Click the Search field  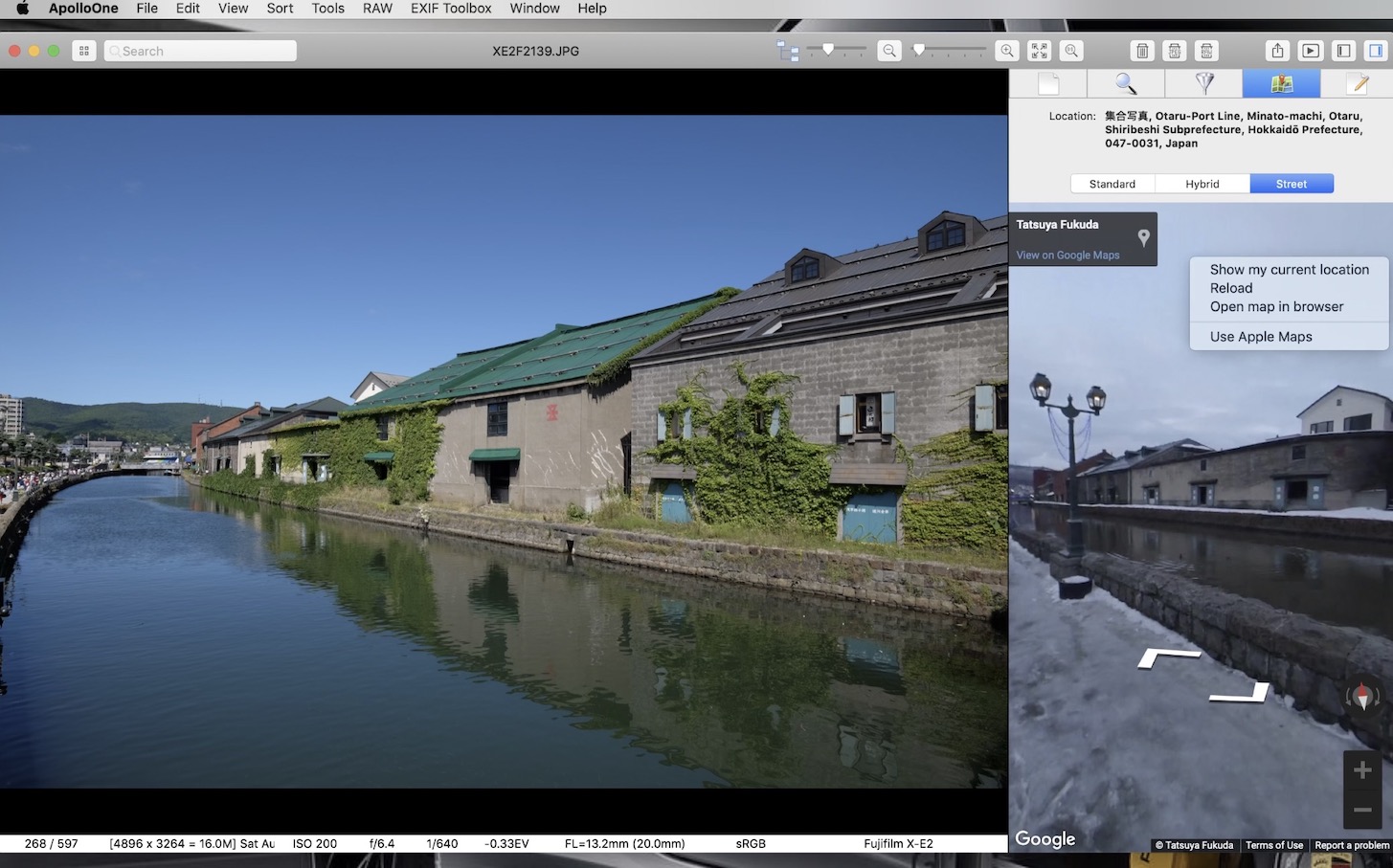point(201,51)
